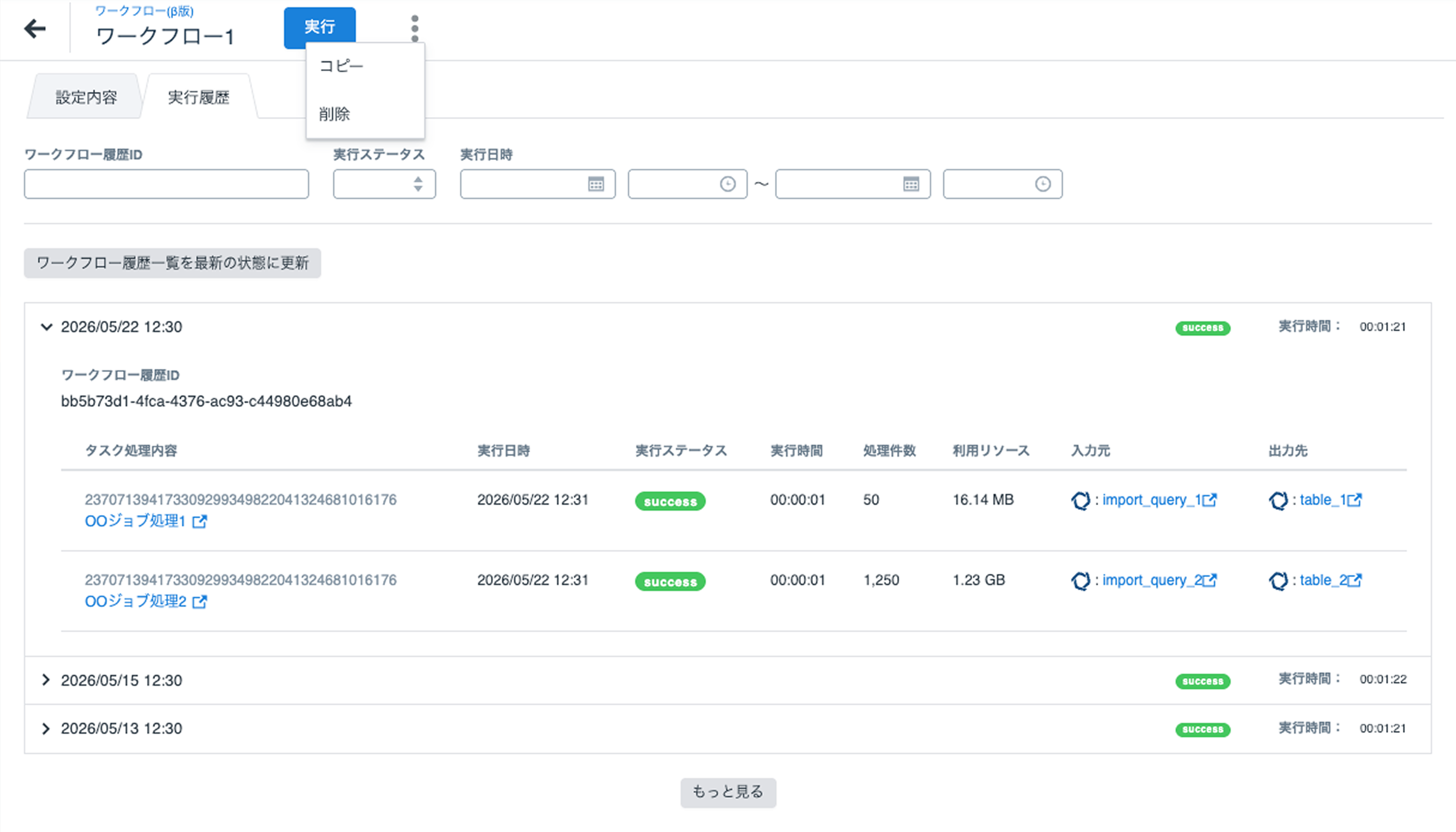1456x832 pixels.
Task: Click the 00:01:22 execution time value
Action: (1382, 679)
